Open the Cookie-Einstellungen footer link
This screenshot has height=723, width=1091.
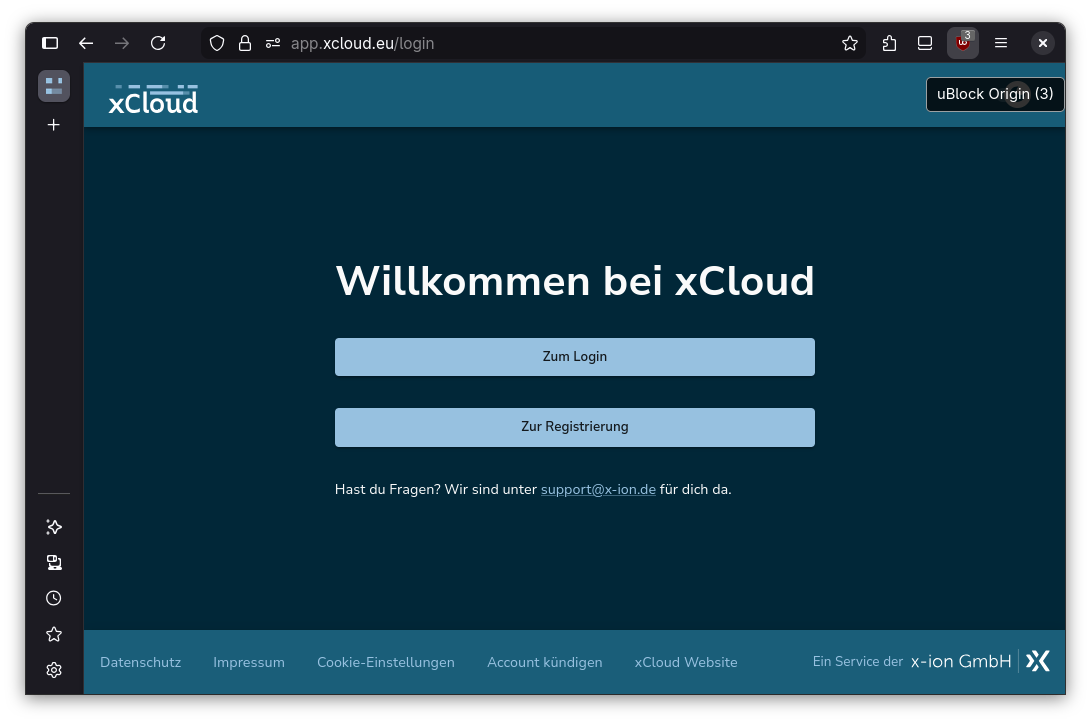point(386,662)
